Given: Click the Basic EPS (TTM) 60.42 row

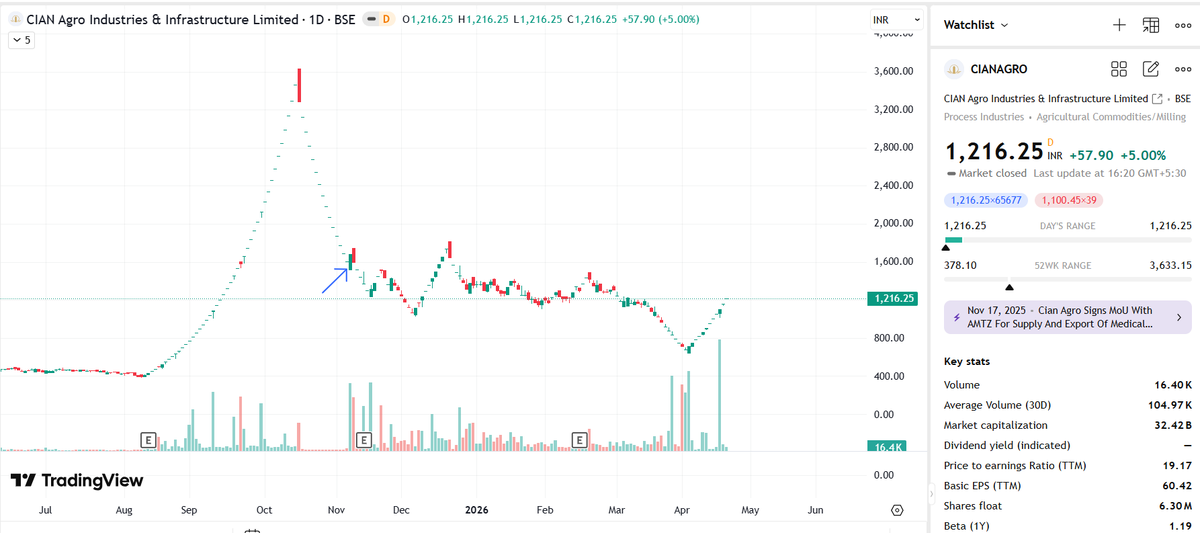Looking at the screenshot, I should [1068, 485].
